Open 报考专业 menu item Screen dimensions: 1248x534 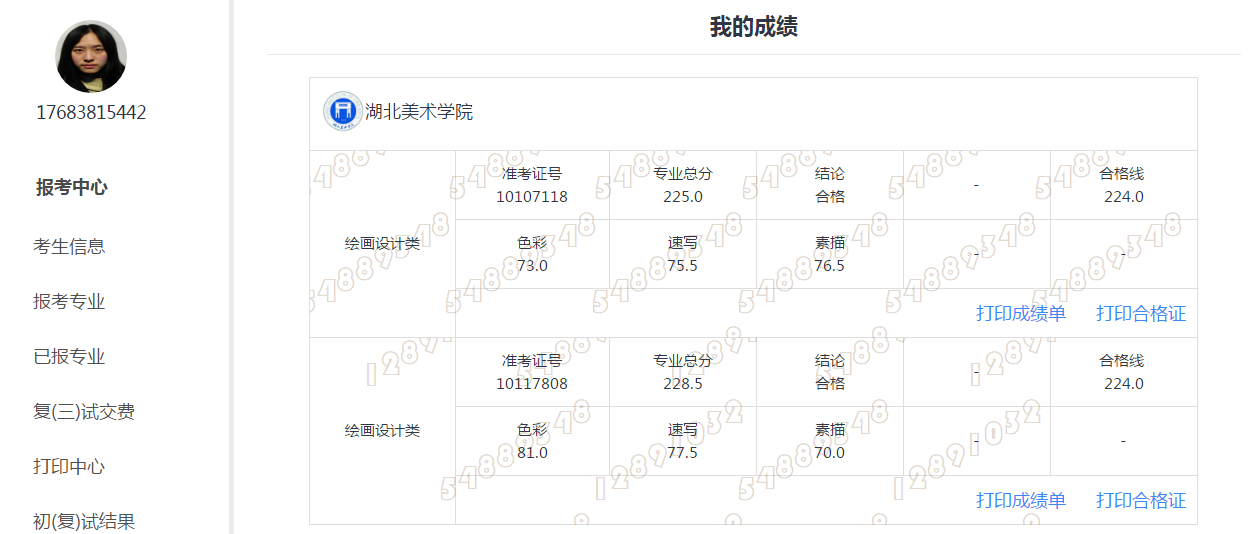point(69,301)
